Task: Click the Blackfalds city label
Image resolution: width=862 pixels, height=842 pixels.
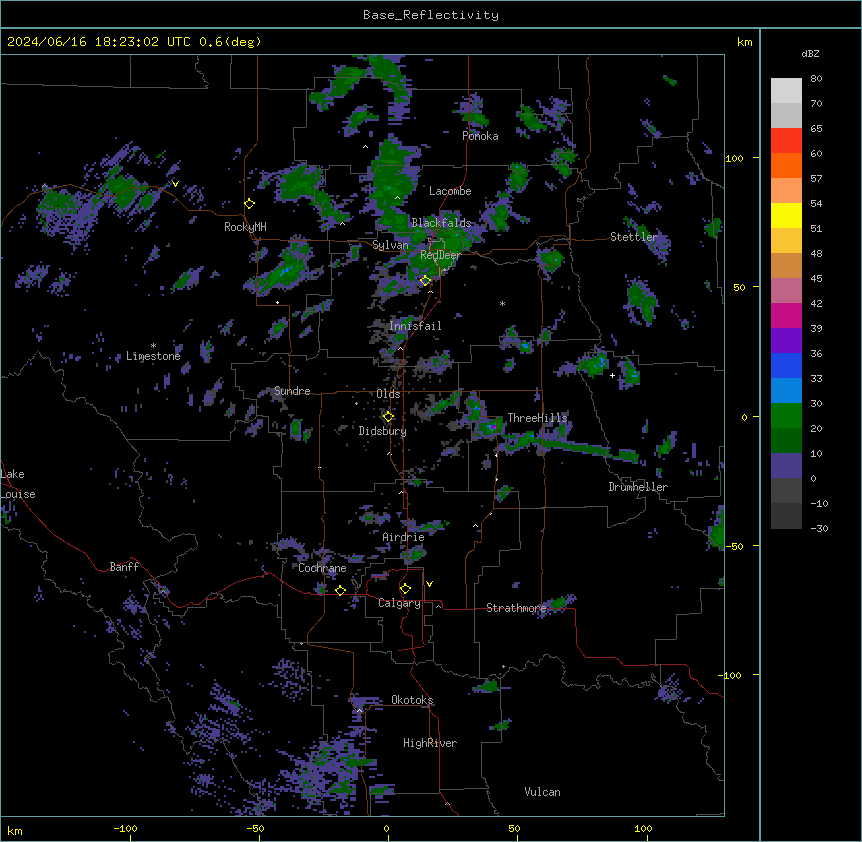Action: point(441,223)
